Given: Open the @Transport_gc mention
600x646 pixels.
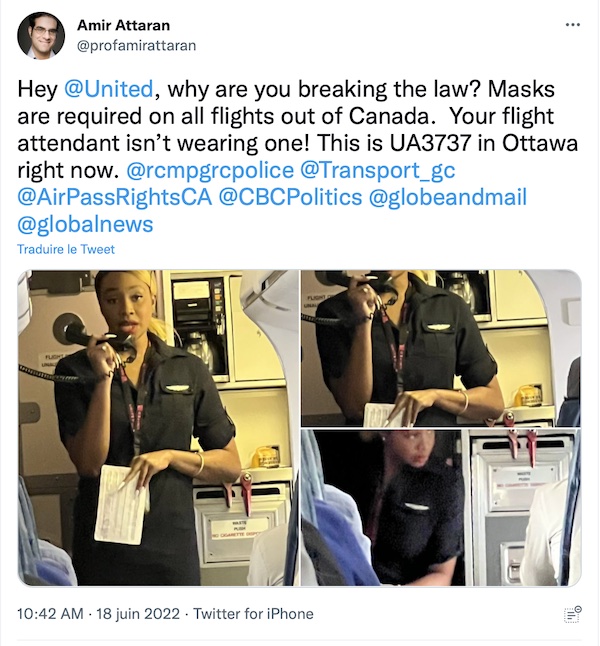Looking at the screenshot, I should pos(377,170).
